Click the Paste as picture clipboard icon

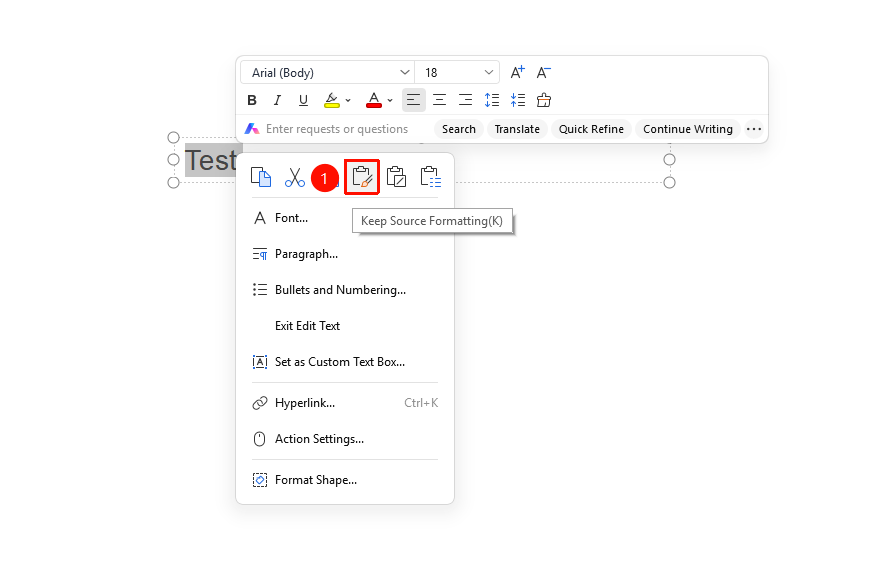tap(396, 177)
